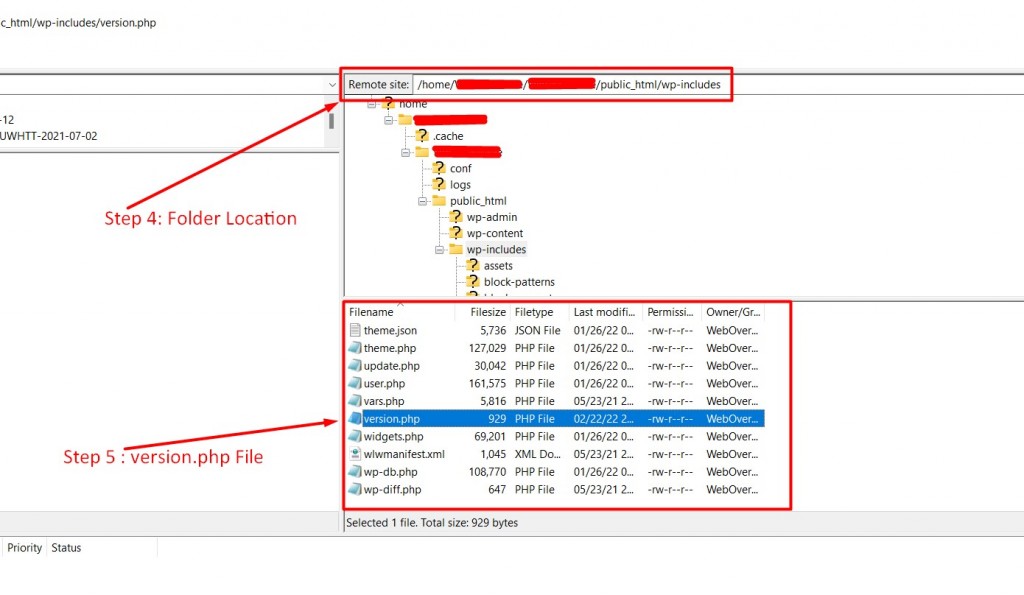Click the .cache folder question-mark icon
The height and width of the screenshot is (595, 1024).
click(x=422, y=136)
